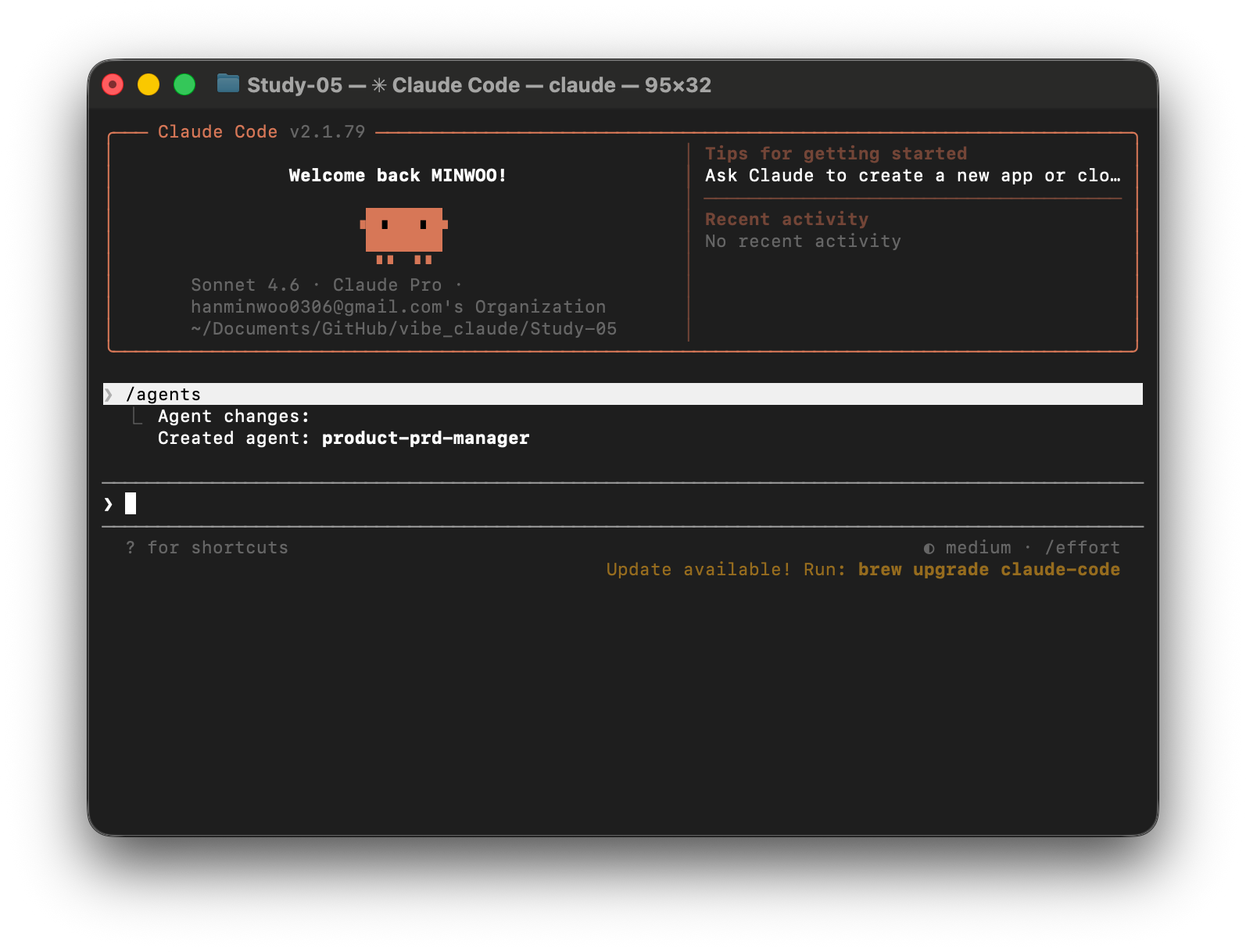Click "Update available! Run:" notice

coord(726,570)
